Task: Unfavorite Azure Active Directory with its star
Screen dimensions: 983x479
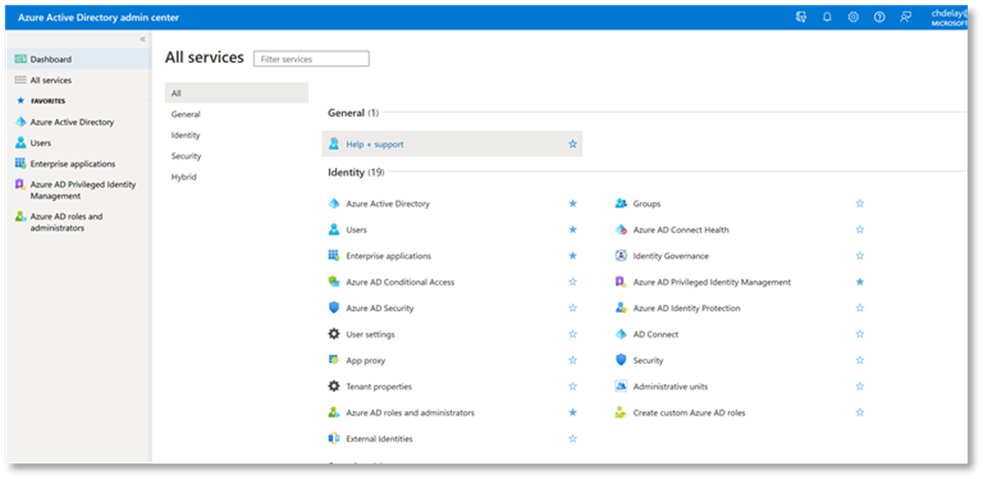Action: point(572,204)
